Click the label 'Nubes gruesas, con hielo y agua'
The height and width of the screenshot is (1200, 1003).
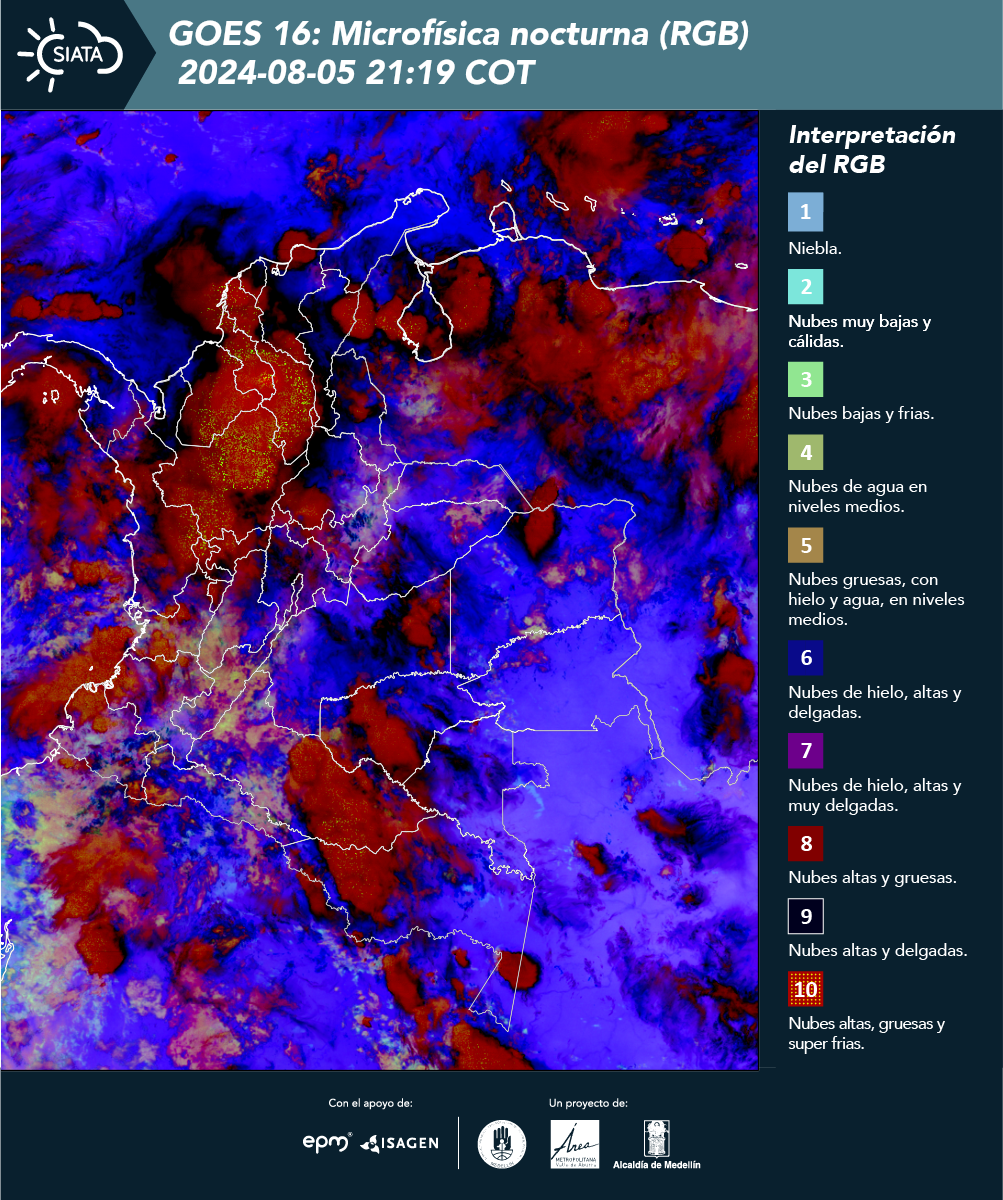pyautogui.click(x=876, y=599)
